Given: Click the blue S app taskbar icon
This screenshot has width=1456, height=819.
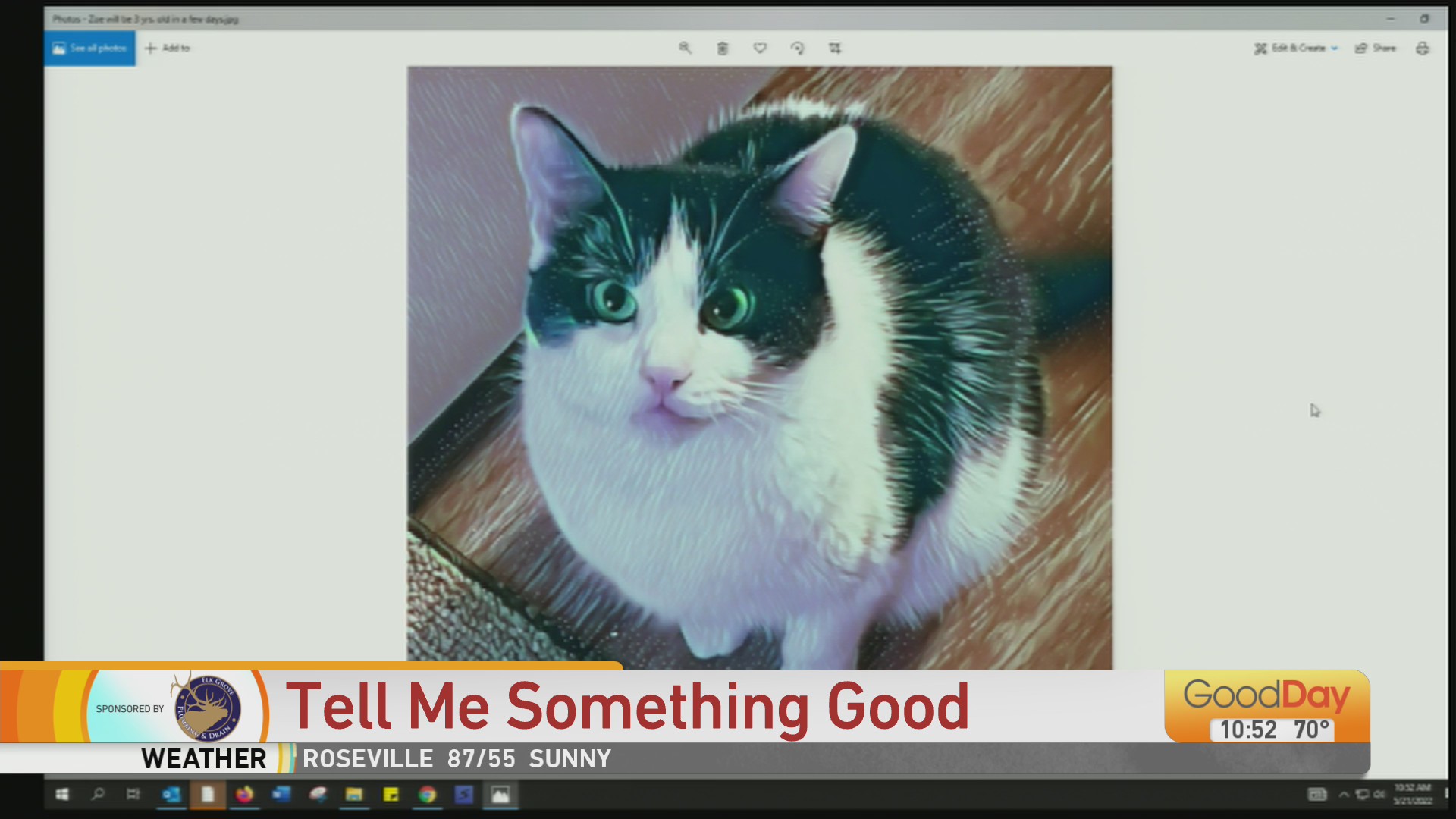Looking at the screenshot, I should point(464,794).
